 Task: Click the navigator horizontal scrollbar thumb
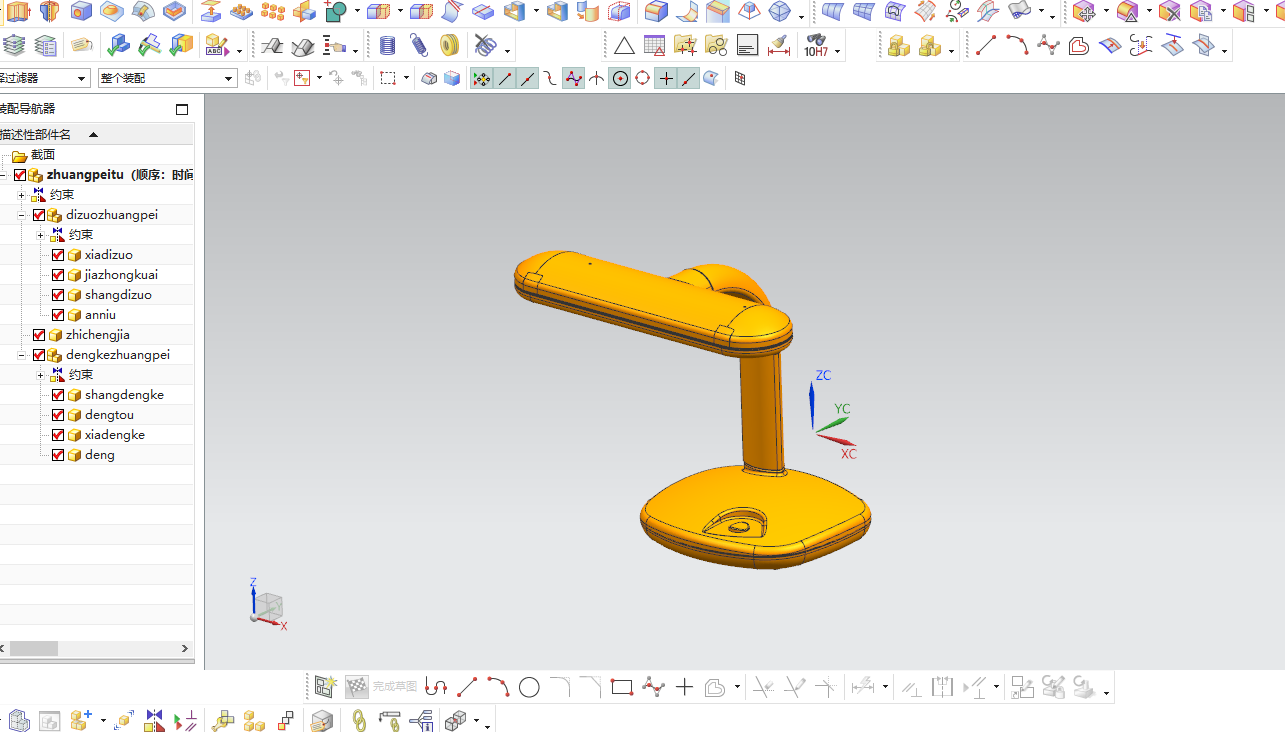pyautogui.click(x=34, y=648)
